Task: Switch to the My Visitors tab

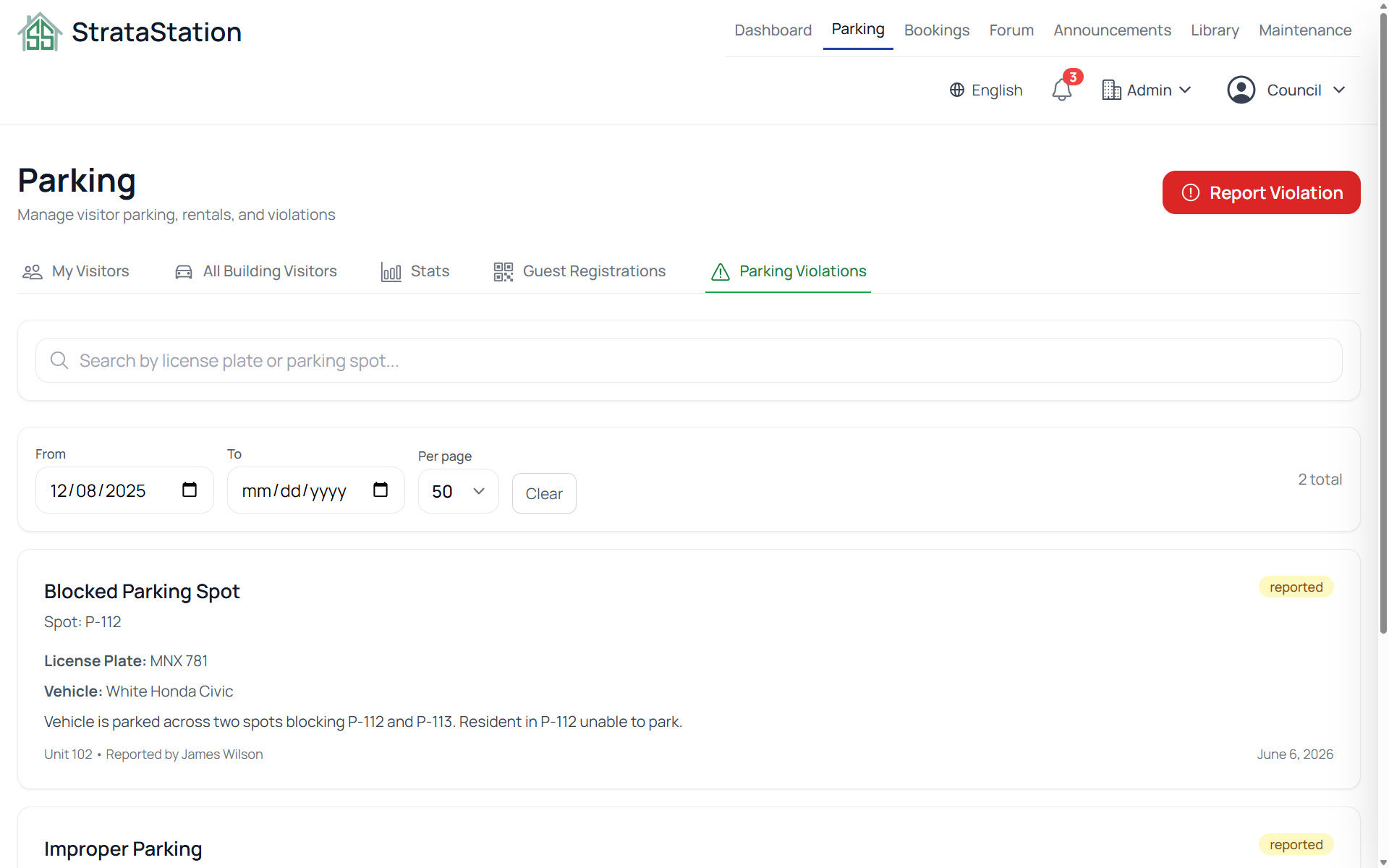Action: point(76,271)
